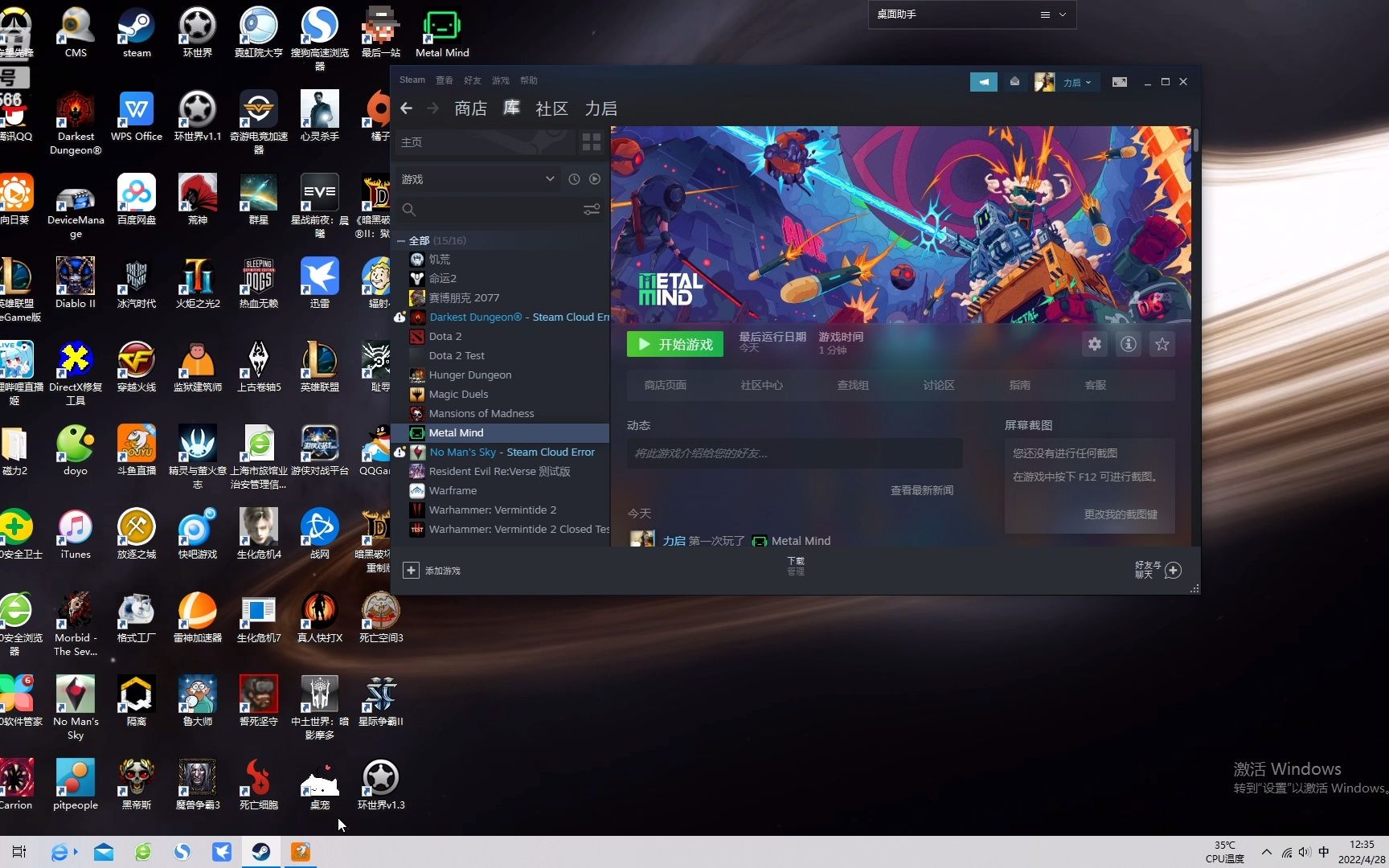Open the 讨论区 link

939,386
